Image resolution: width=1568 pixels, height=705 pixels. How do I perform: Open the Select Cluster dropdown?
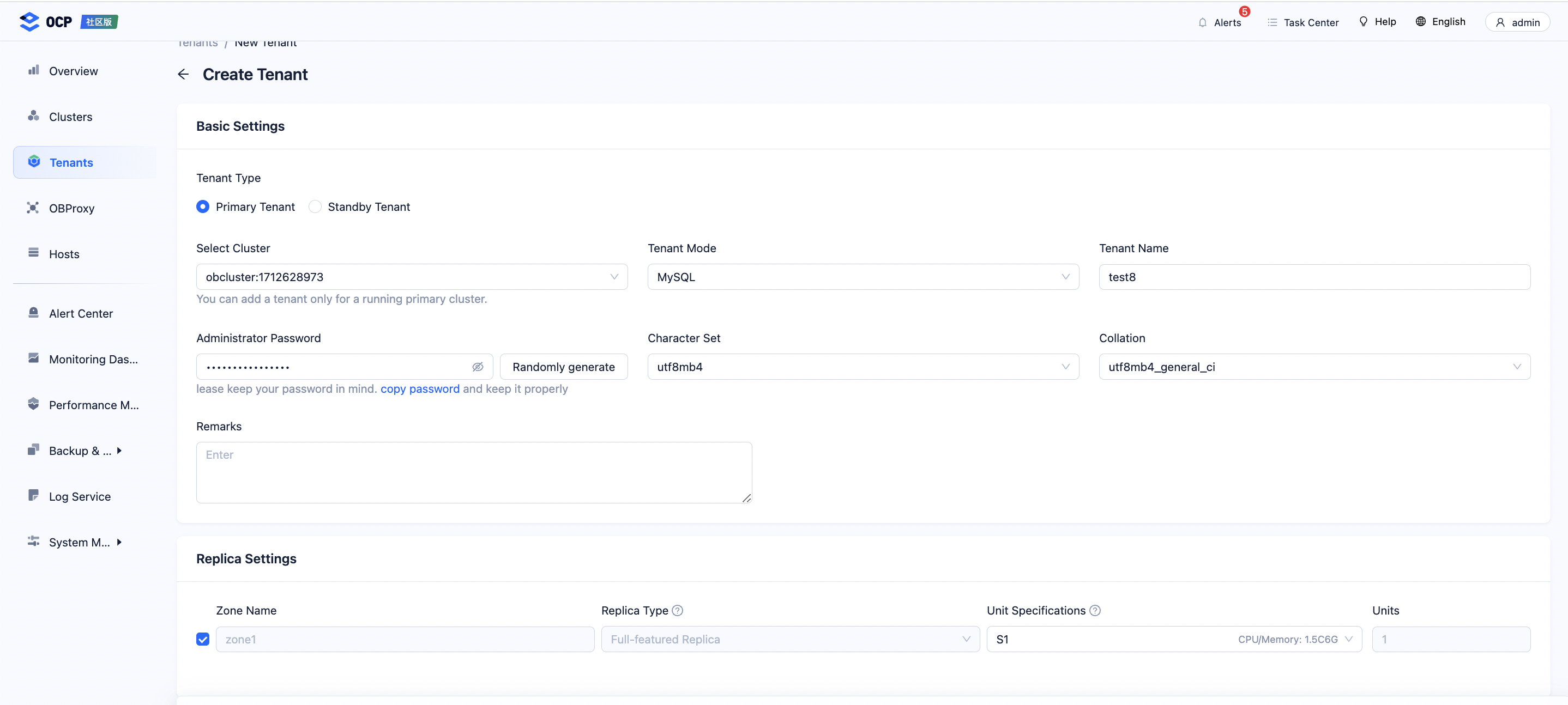click(412, 277)
